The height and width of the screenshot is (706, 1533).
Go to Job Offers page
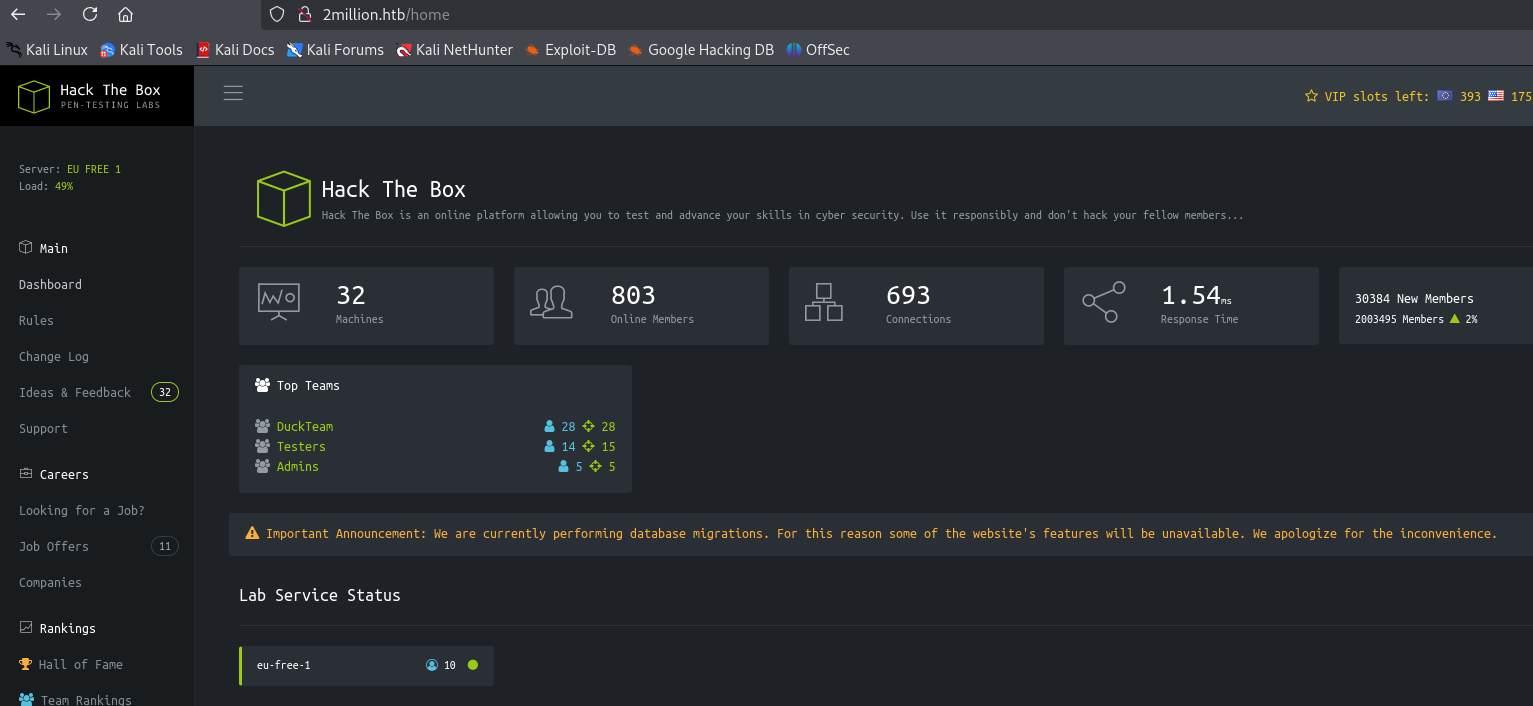coord(54,547)
